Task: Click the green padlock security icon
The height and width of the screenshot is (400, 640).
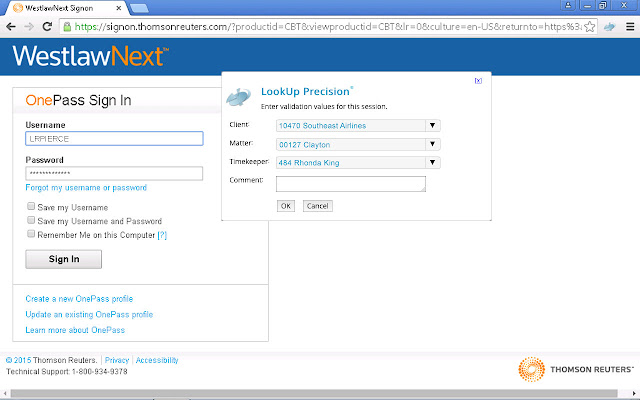Action: (x=67, y=27)
